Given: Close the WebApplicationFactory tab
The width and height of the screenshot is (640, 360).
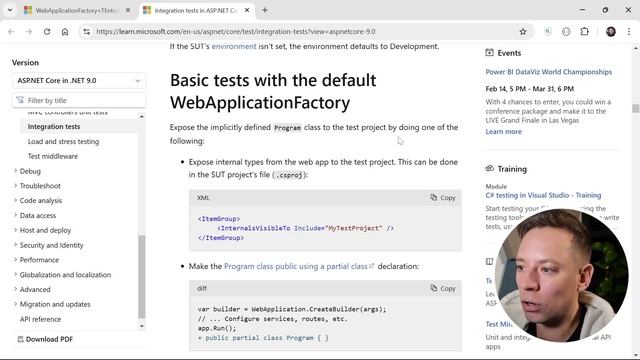Looking at the screenshot, I should 128,10.
